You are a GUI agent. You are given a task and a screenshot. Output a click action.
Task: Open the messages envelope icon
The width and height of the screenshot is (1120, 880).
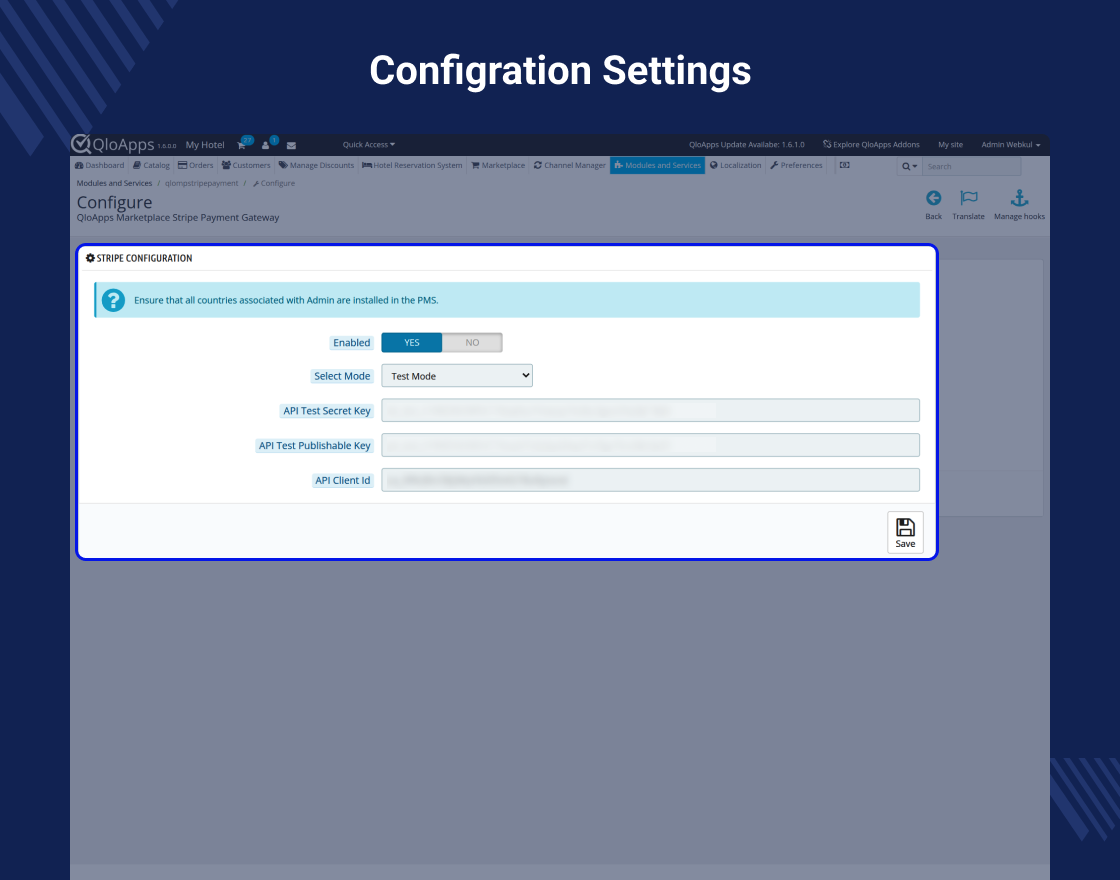tap(291, 145)
